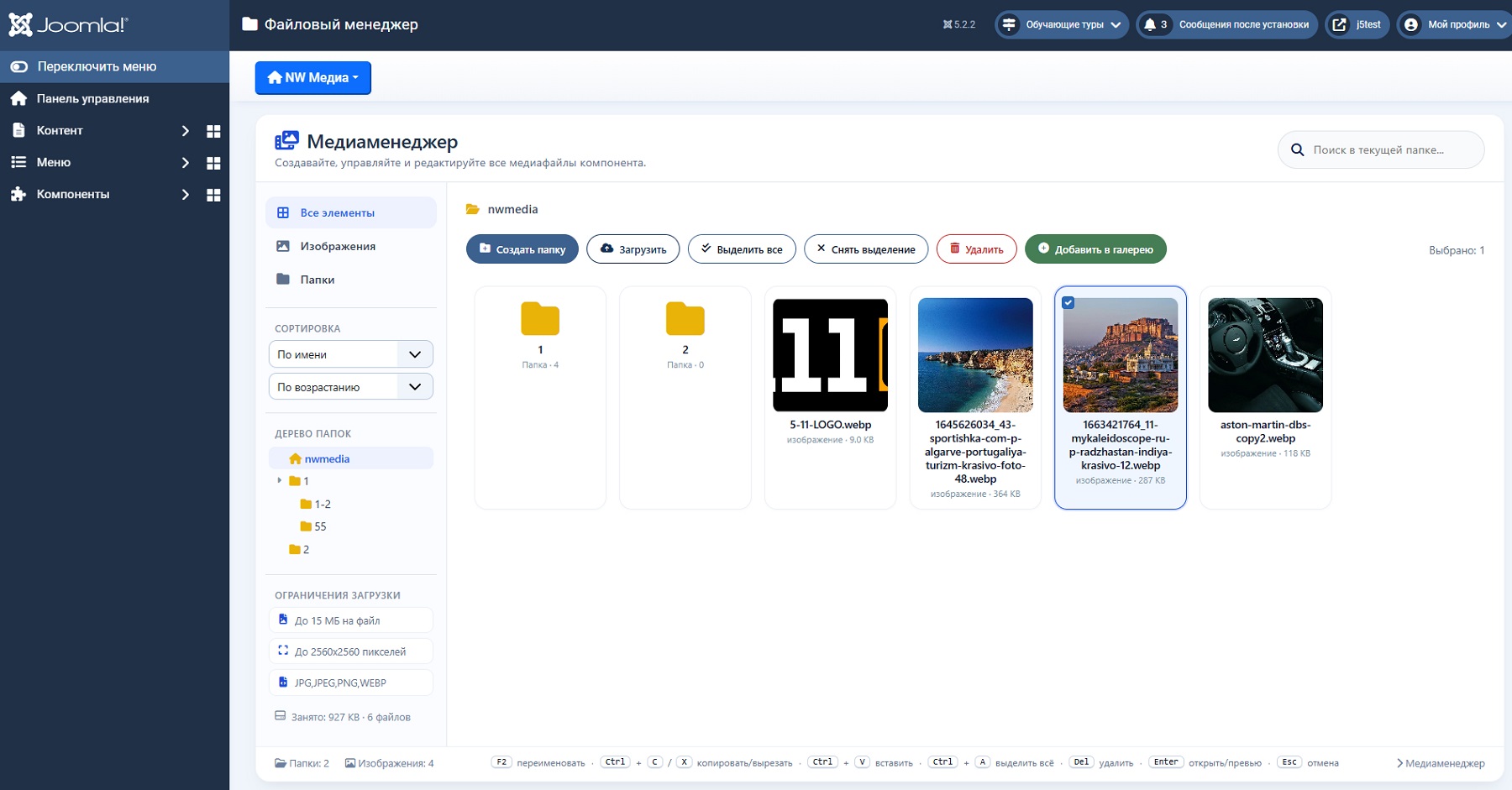Expand folder 1 tree triangle
This screenshot has width=1512, height=790.
(x=280, y=481)
